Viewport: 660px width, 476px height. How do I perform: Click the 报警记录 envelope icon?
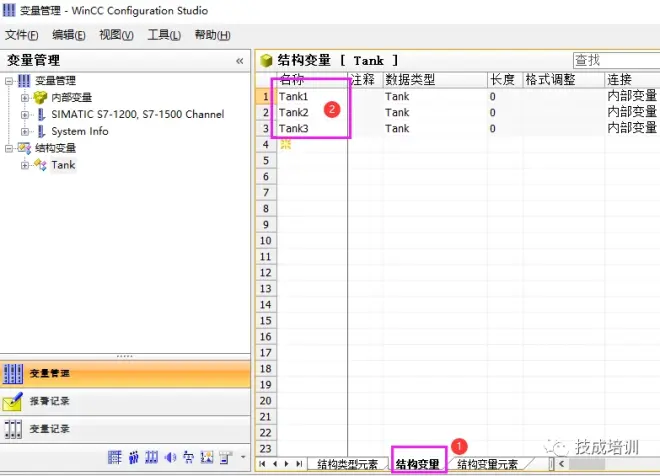click(x=13, y=402)
